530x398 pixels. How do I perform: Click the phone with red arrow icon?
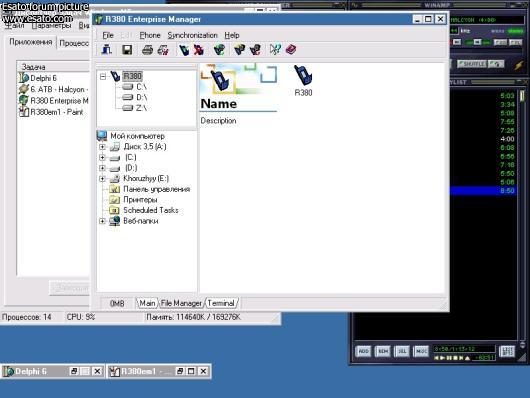(x=255, y=50)
